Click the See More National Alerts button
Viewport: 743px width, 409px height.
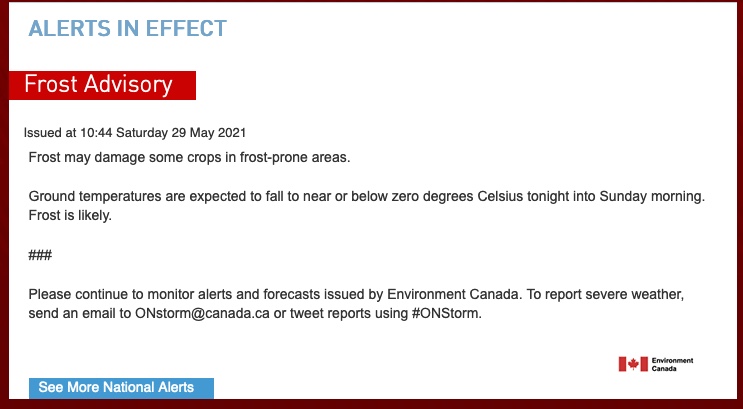121,388
